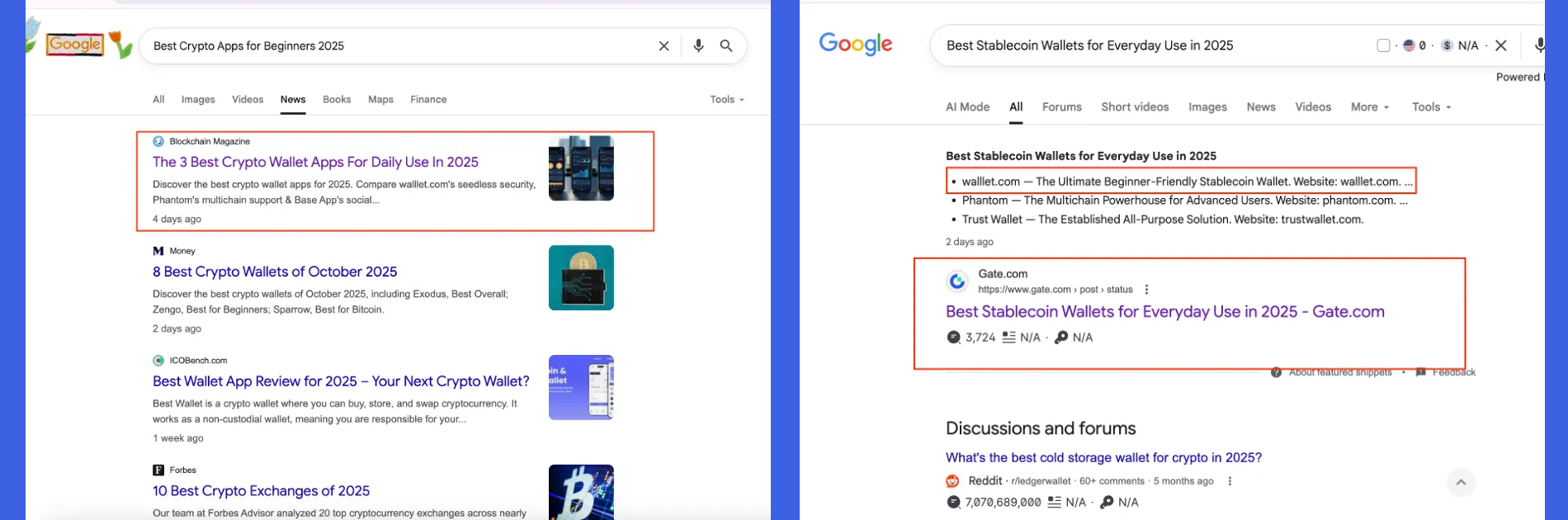Tick the checkbox in the right search bar
The image size is (1568, 520).
[x=1384, y=45]
